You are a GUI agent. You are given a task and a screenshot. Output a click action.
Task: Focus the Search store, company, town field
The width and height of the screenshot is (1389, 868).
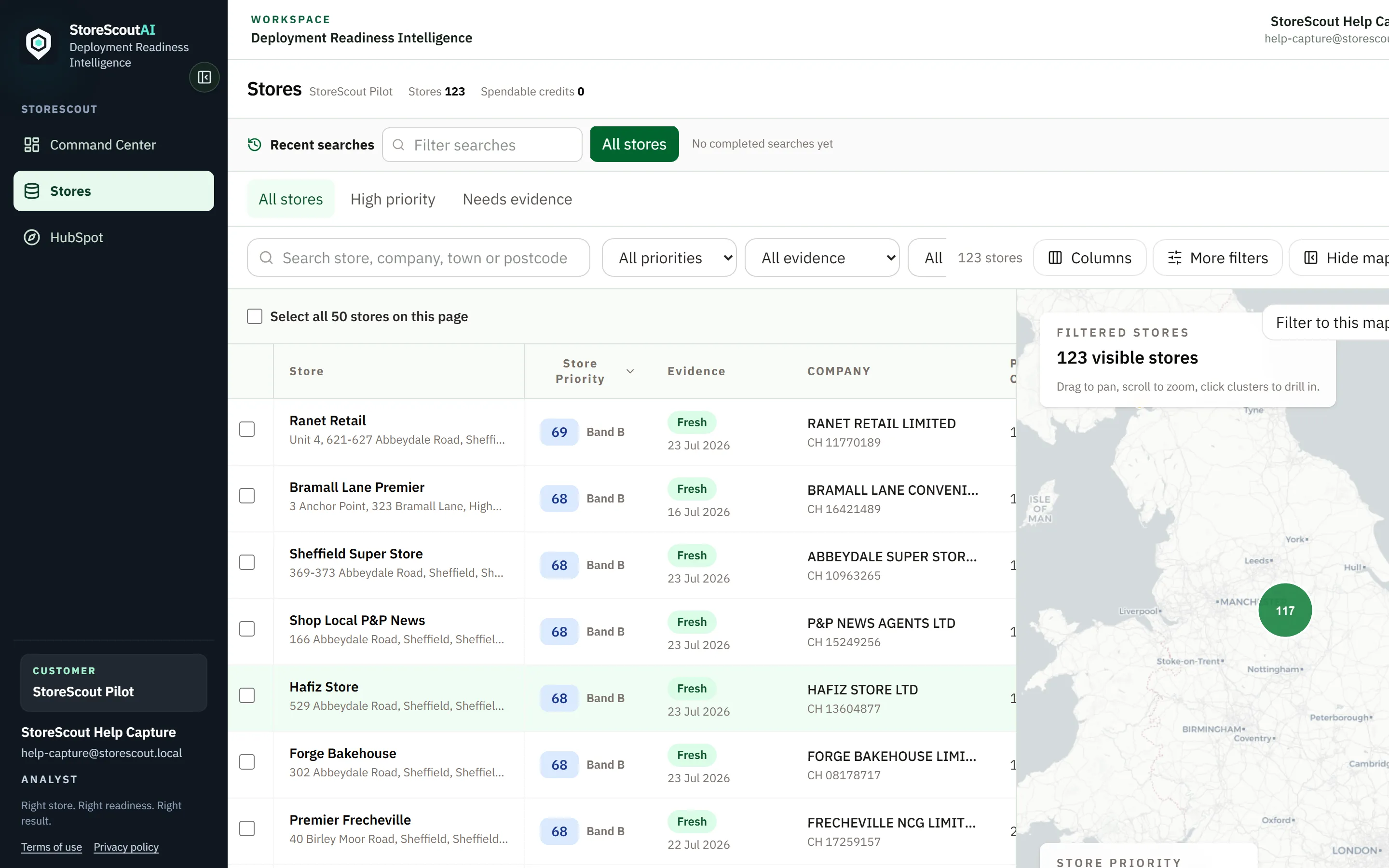coord(419,258)
